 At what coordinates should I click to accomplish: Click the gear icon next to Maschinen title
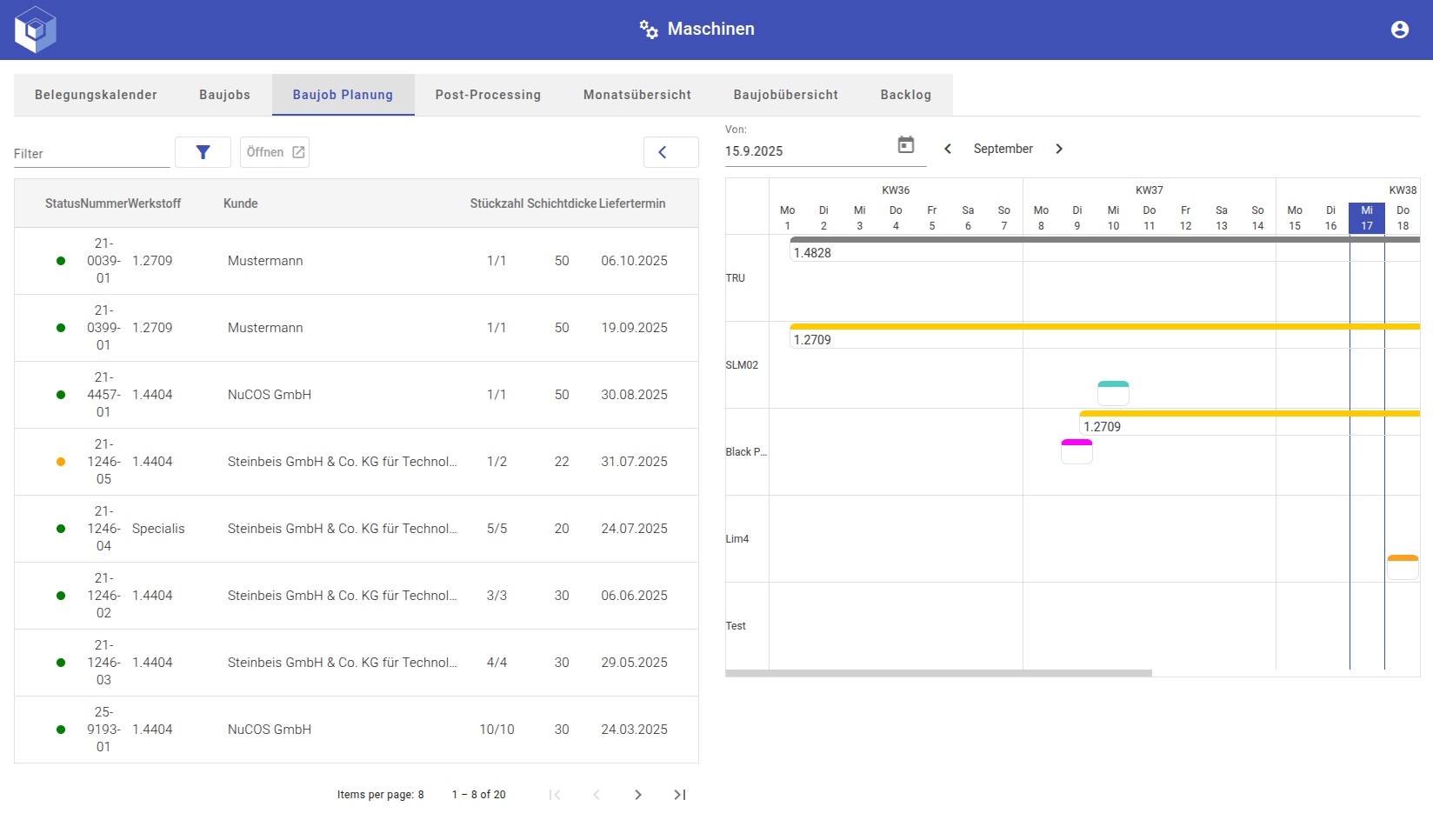647,29
